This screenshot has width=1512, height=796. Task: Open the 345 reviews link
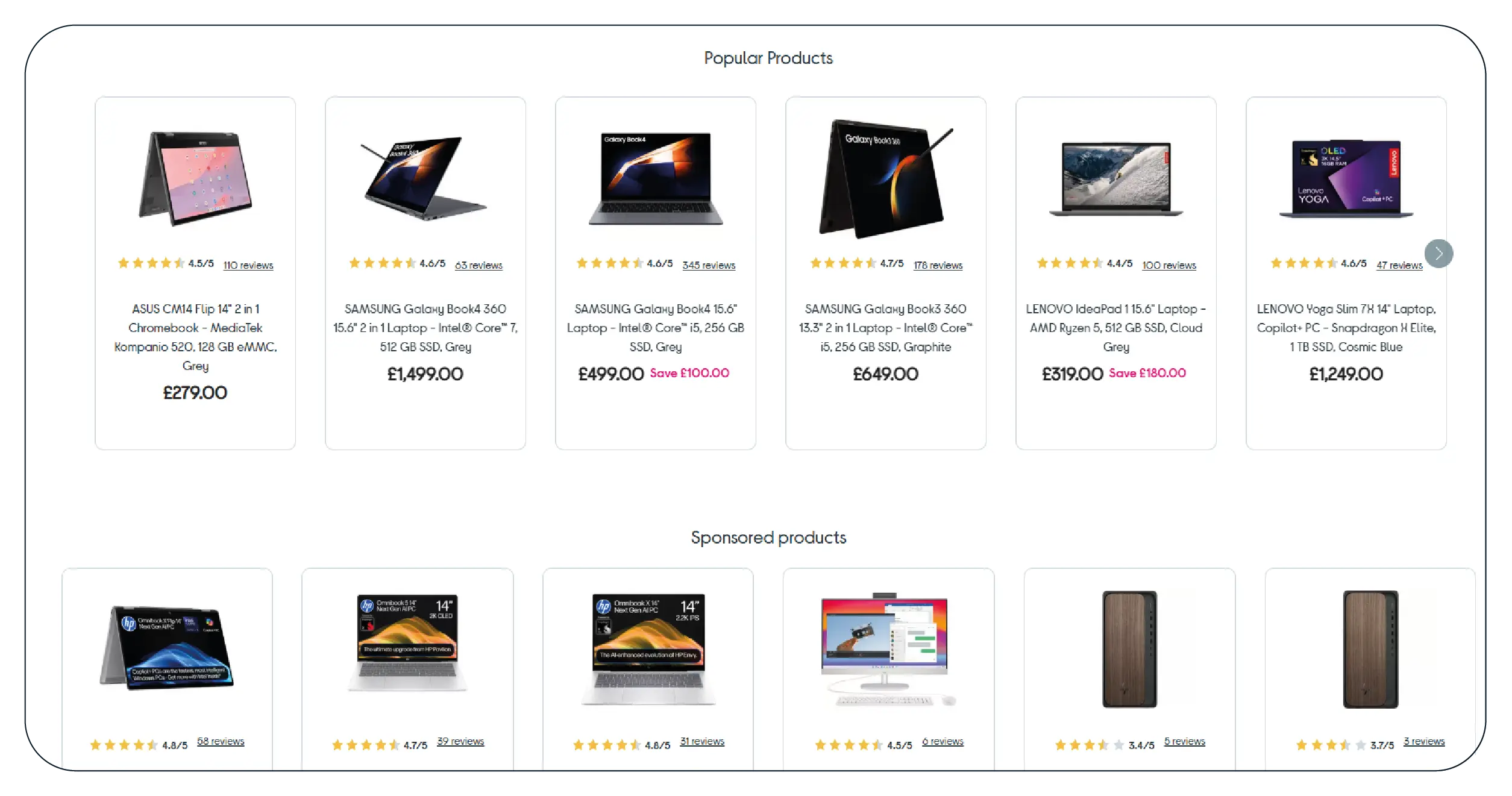point(709,265)
